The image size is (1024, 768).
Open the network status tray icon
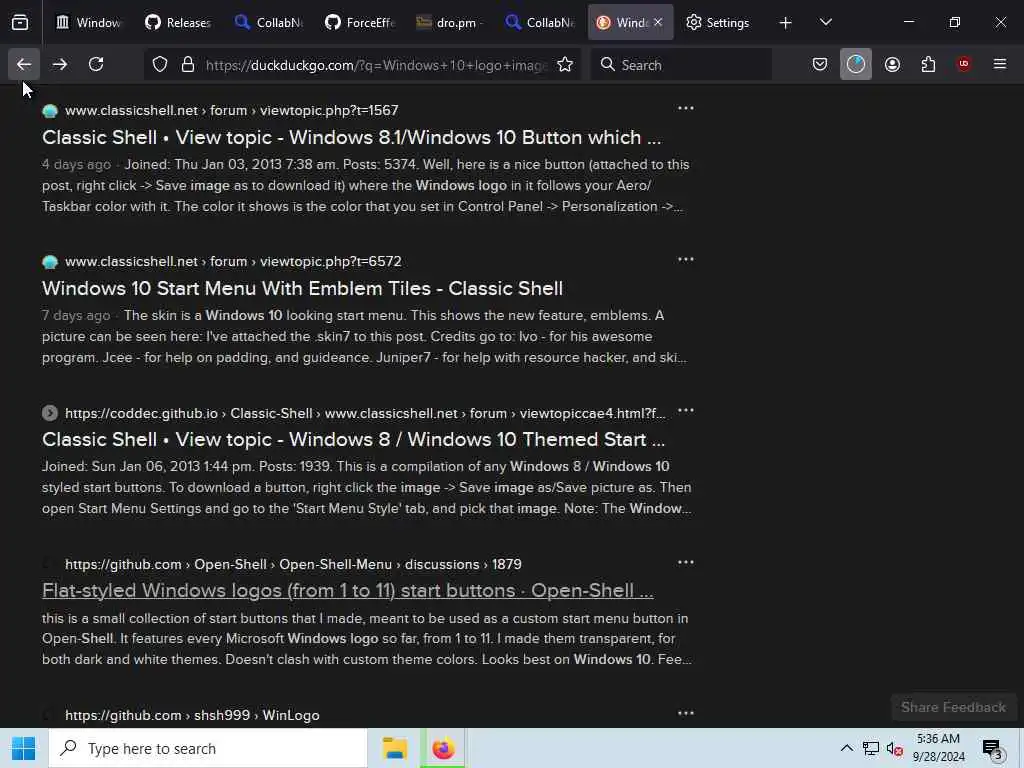click(x=871, y=748)
